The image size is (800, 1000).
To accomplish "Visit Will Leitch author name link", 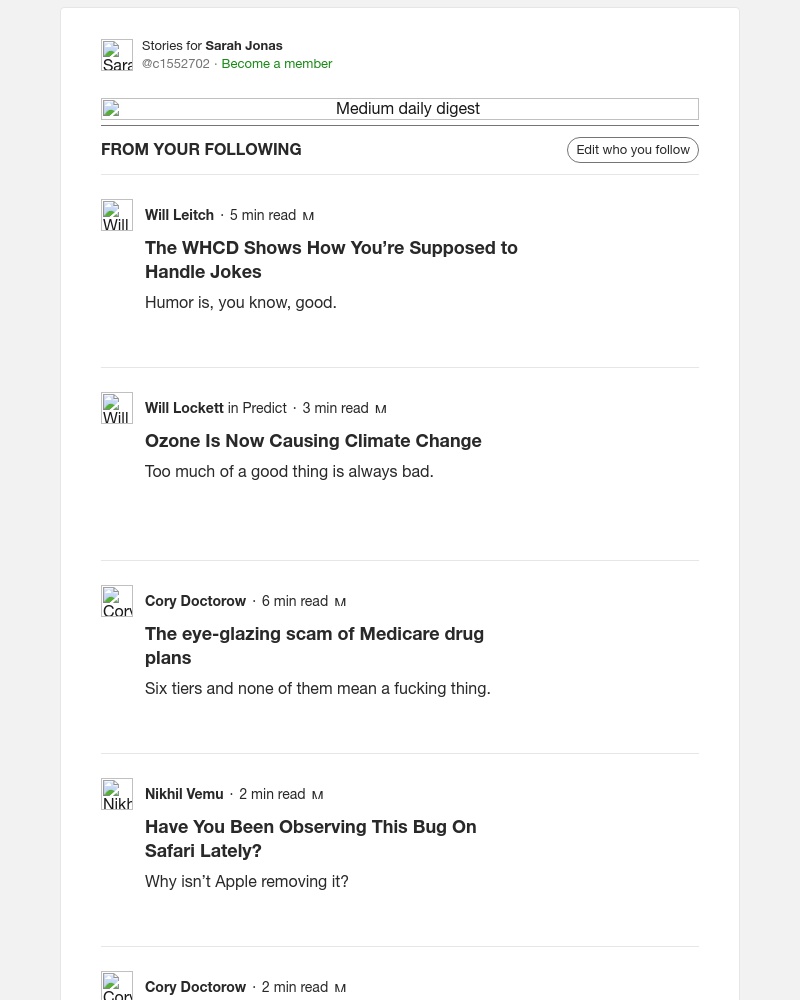I will coord(179,215).
